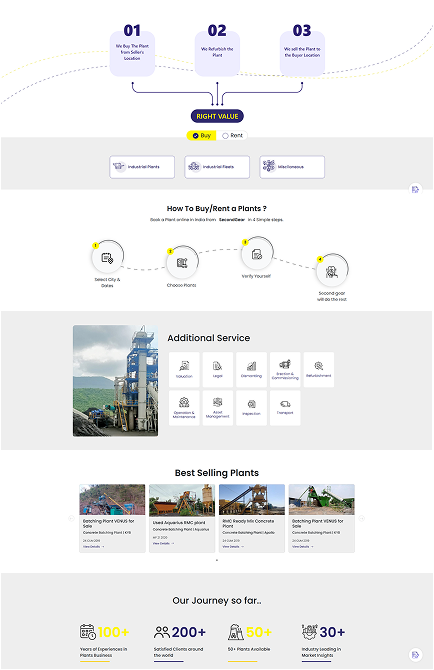This screenshot has height=670, width=434.
Task: Go to next Best Selling Plants slide
Action: (x=362, y=518)
